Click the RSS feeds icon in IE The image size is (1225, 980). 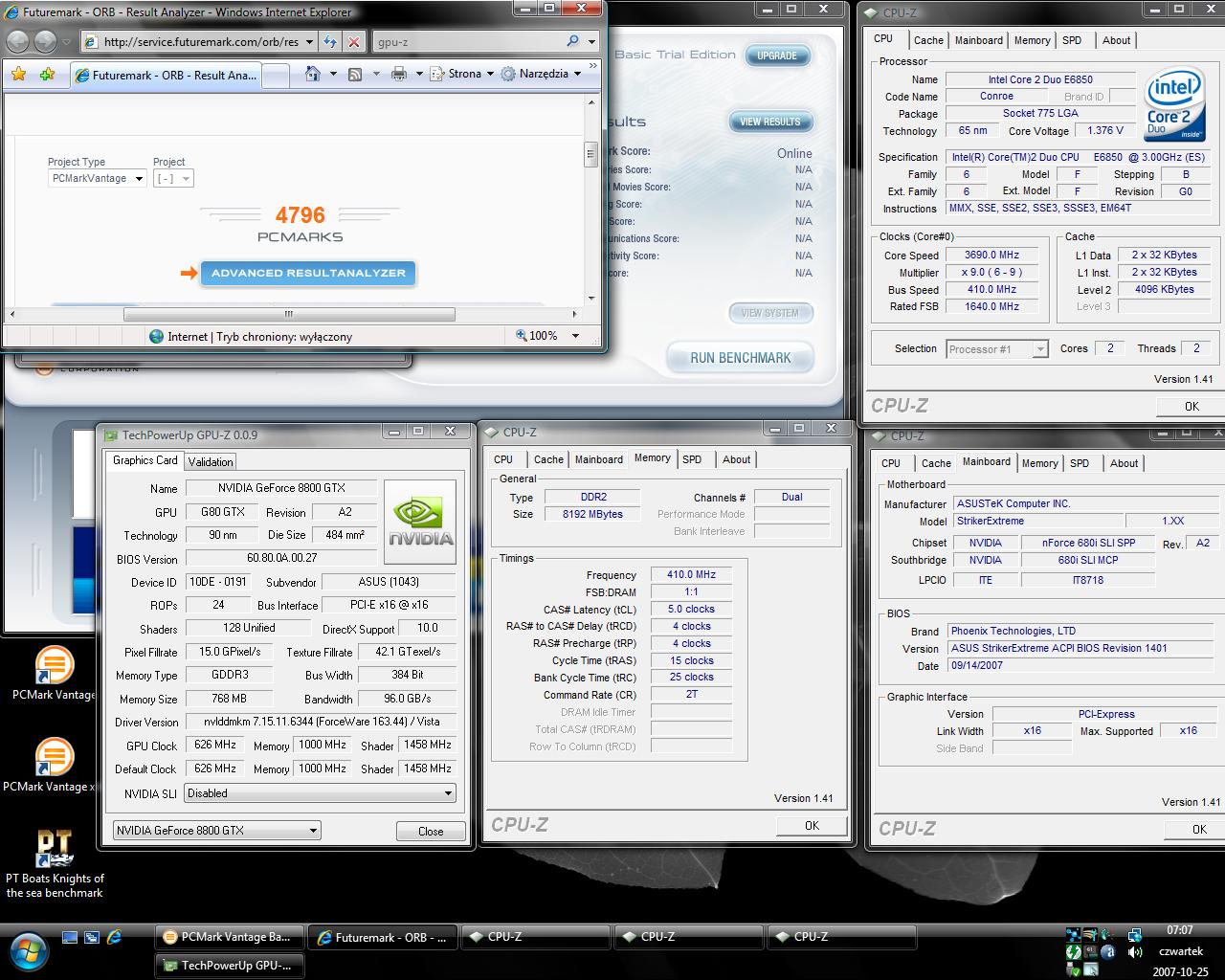(355, 74)
